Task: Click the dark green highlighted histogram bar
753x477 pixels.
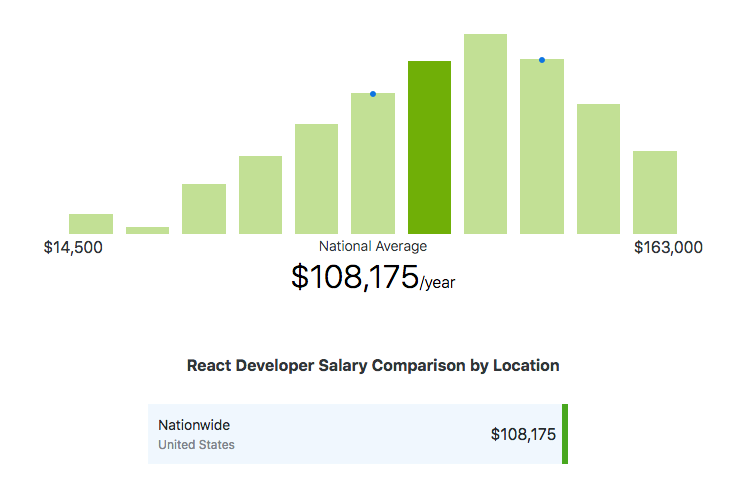Action: click(429, 148)
